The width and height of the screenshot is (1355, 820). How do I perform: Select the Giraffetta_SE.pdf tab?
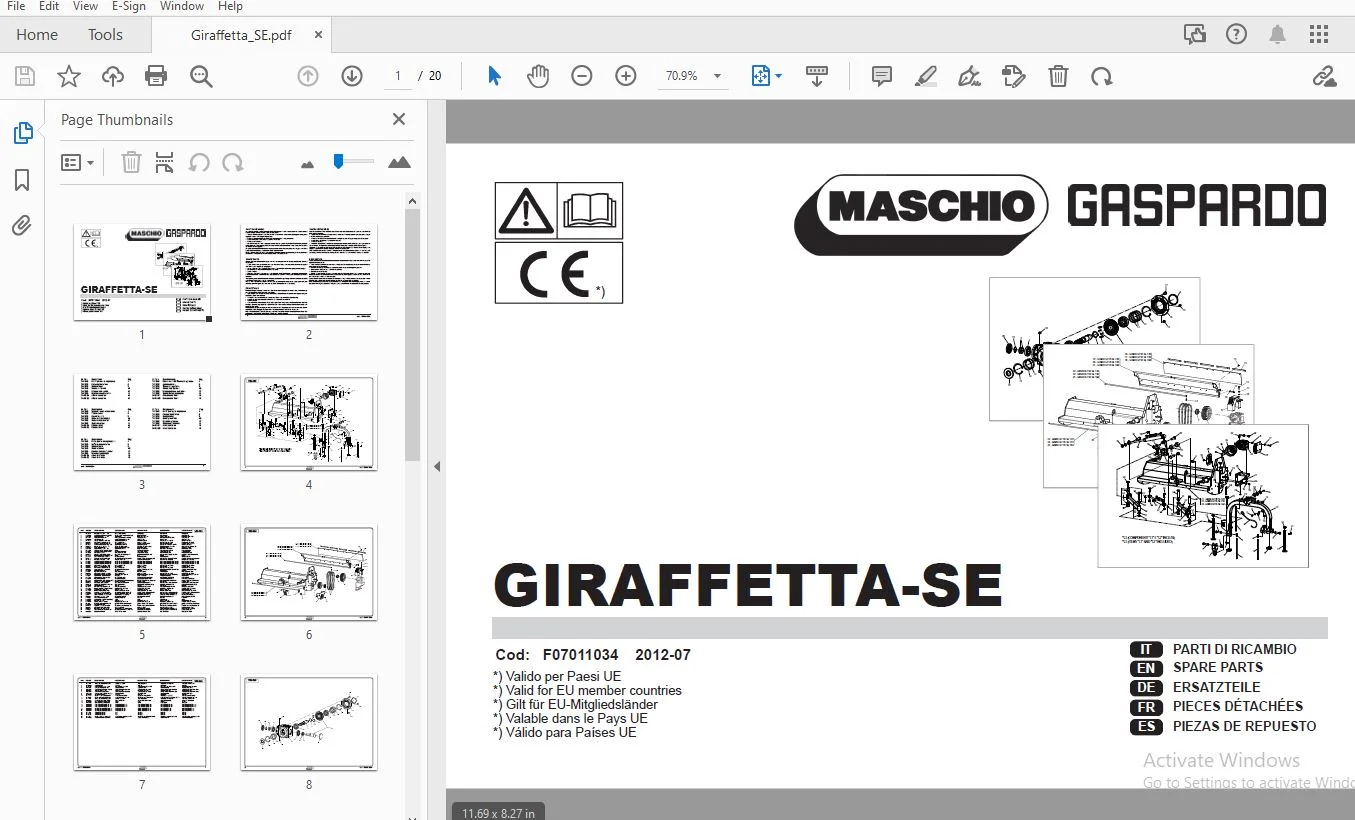[x=241, y=34]
